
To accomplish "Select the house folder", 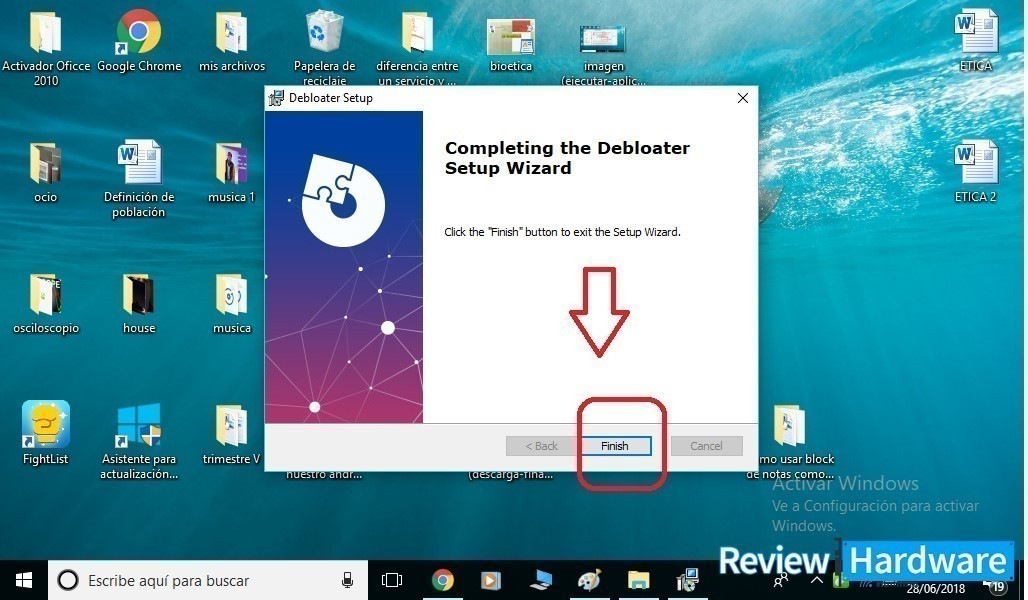I will point(139,303).
